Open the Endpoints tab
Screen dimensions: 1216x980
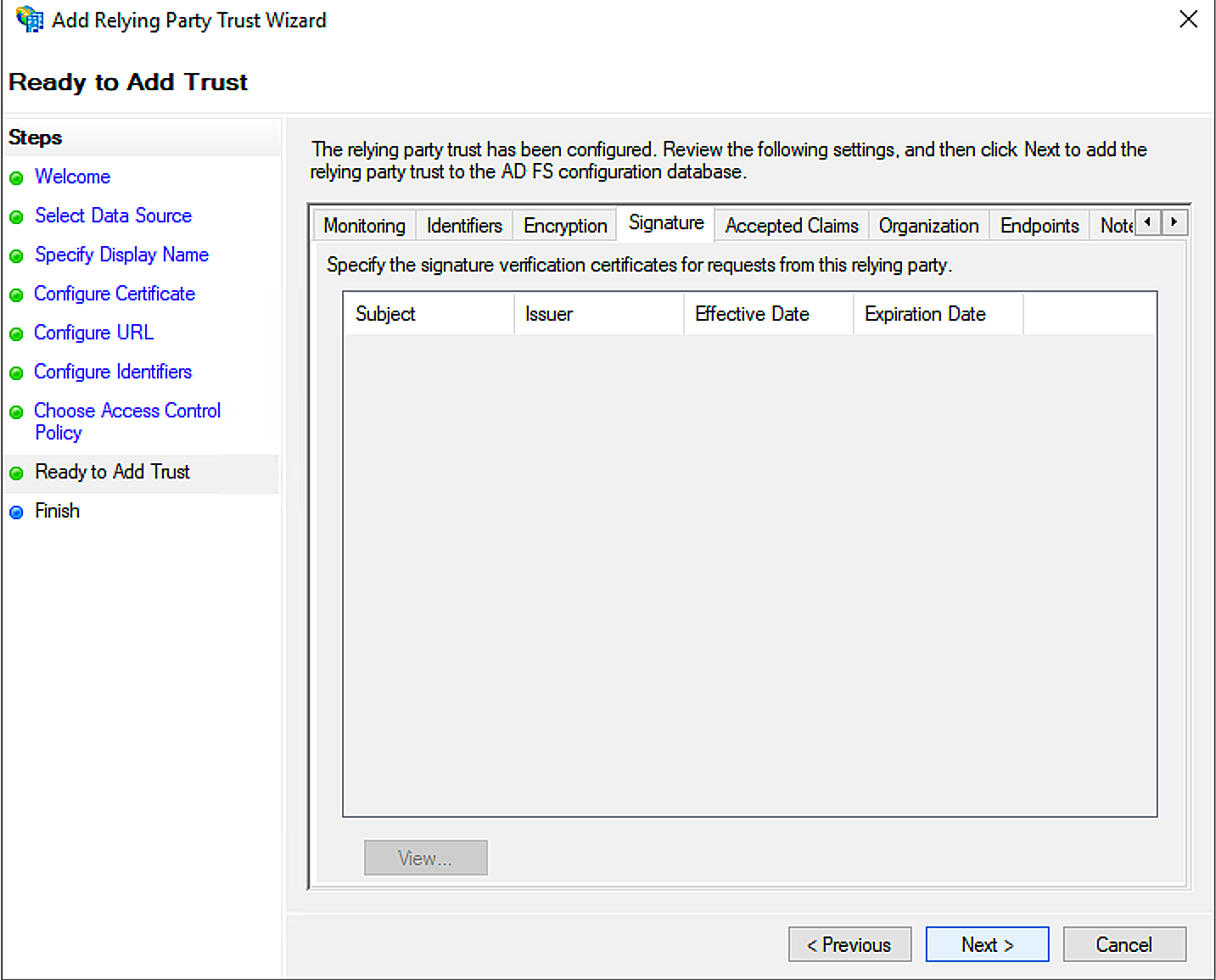(1039, 226)
